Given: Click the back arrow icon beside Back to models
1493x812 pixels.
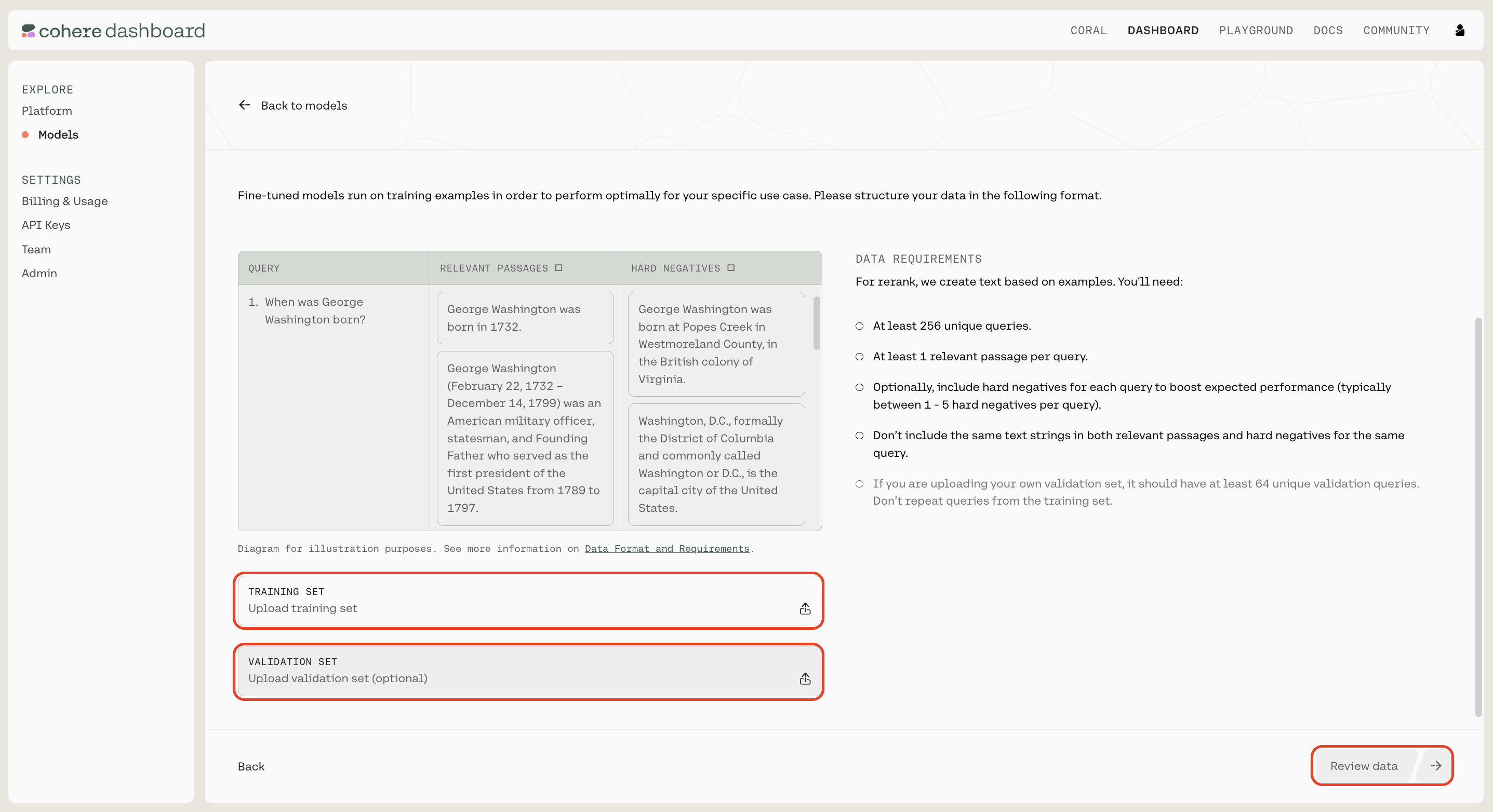Looking at the screenshot, I should 244,105.
